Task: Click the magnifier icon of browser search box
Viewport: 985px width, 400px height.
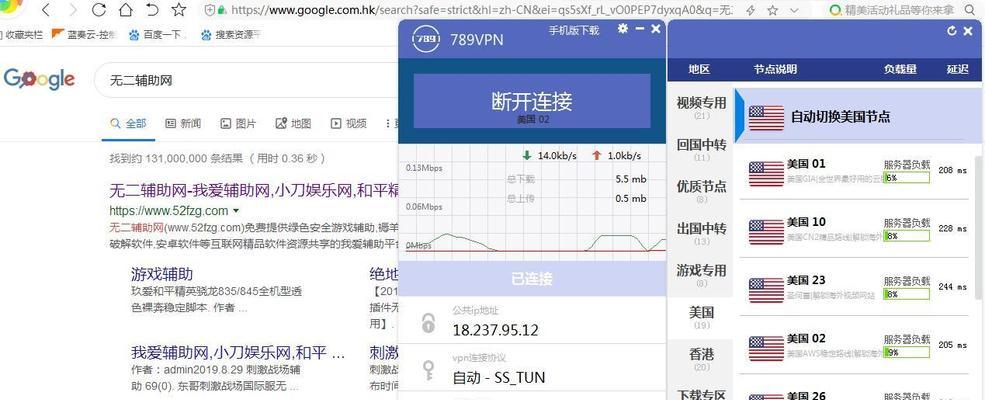Action: pos(971,9)
